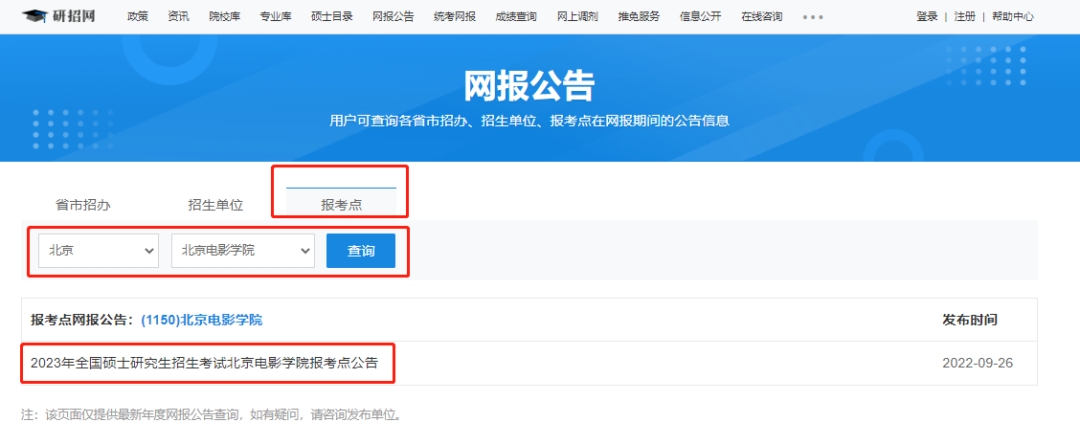Click the banner subtitle about 省市招办、招生单位
Screen dimensions: 1080x445
pyautogui.click(x=529, y=121)
